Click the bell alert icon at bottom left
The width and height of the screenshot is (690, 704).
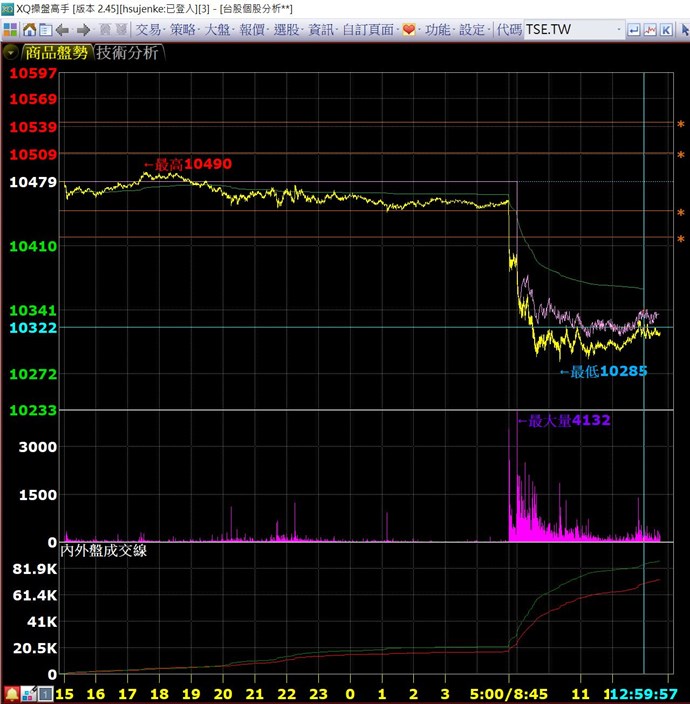[x=11, y=693]
